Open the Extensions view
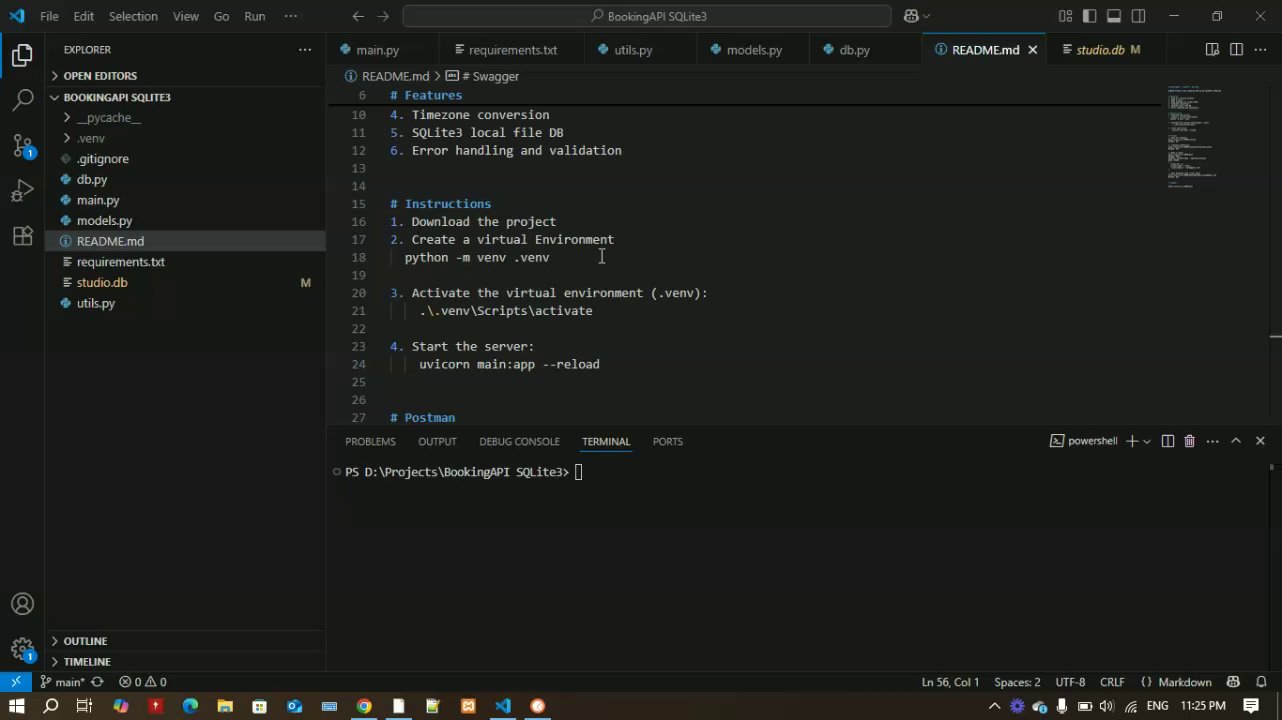 point(22,236)
